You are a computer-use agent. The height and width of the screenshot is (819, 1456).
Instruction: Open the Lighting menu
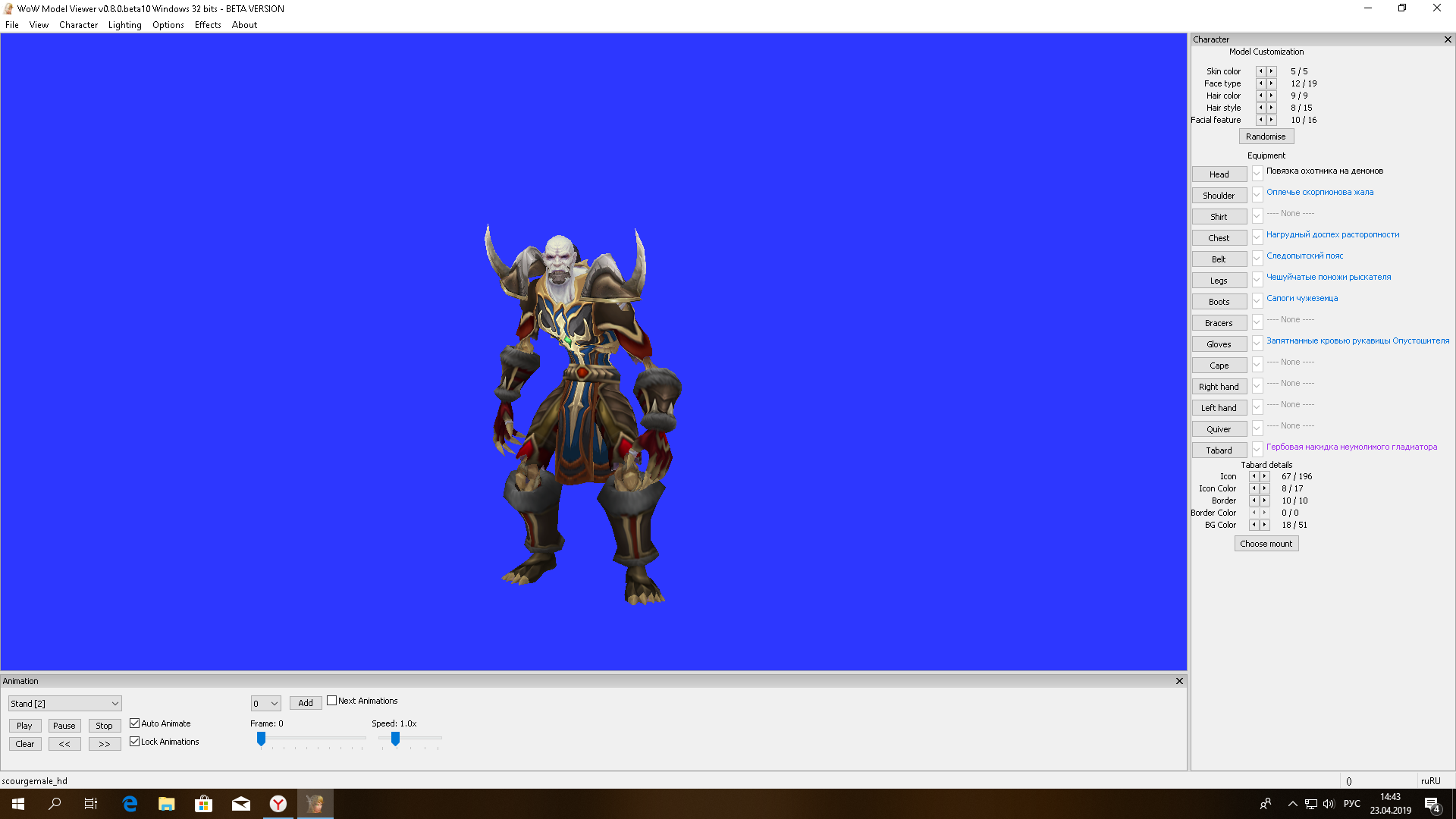point(124,25)
